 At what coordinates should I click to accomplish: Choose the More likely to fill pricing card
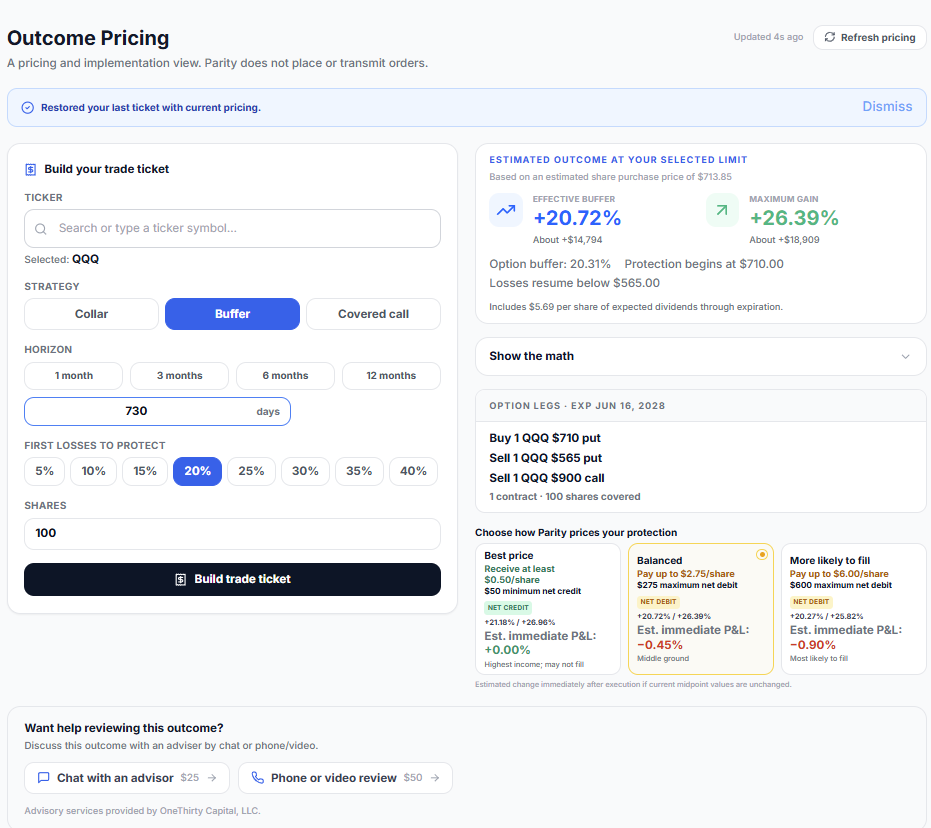pos(853,609)
